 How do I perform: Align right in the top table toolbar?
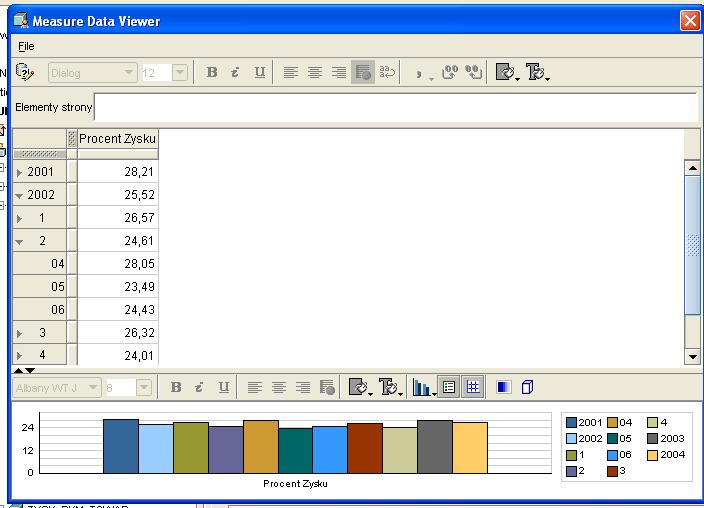[x=339, y=72]
